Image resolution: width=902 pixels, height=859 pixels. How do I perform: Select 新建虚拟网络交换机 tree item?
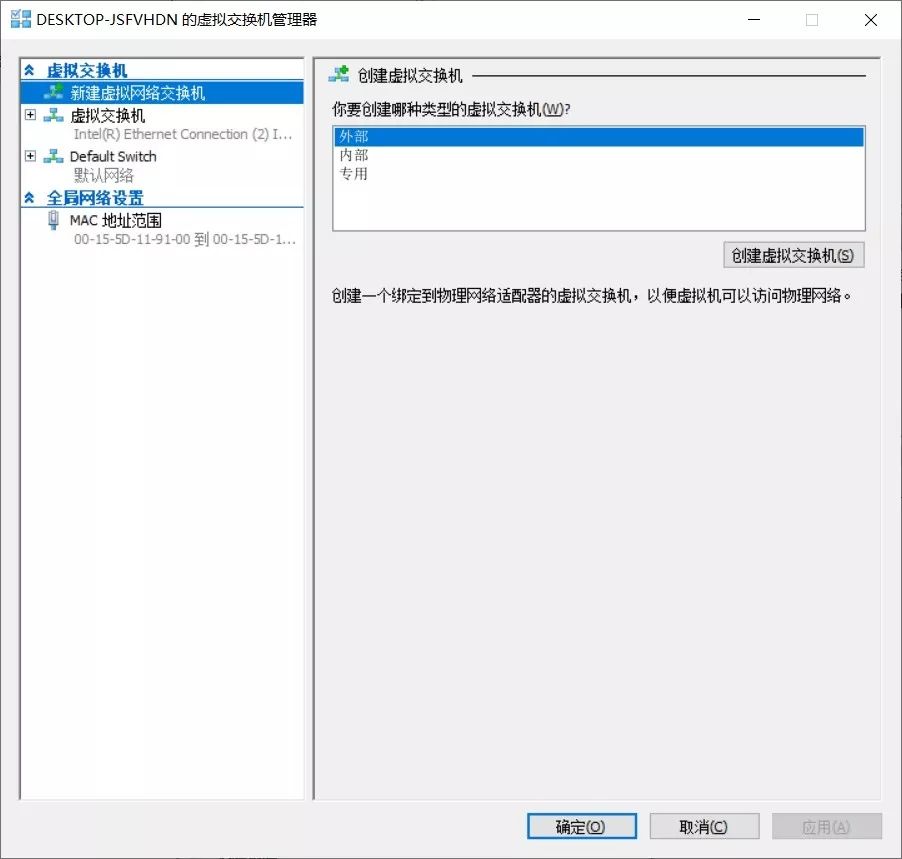click(x=162, y=93)
